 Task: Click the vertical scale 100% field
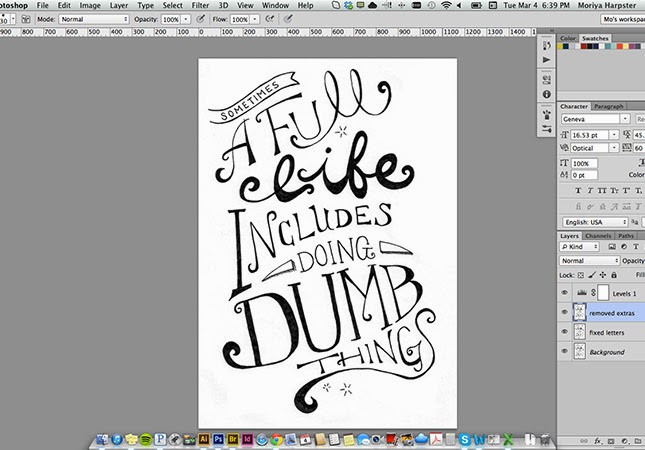[584, 163]
